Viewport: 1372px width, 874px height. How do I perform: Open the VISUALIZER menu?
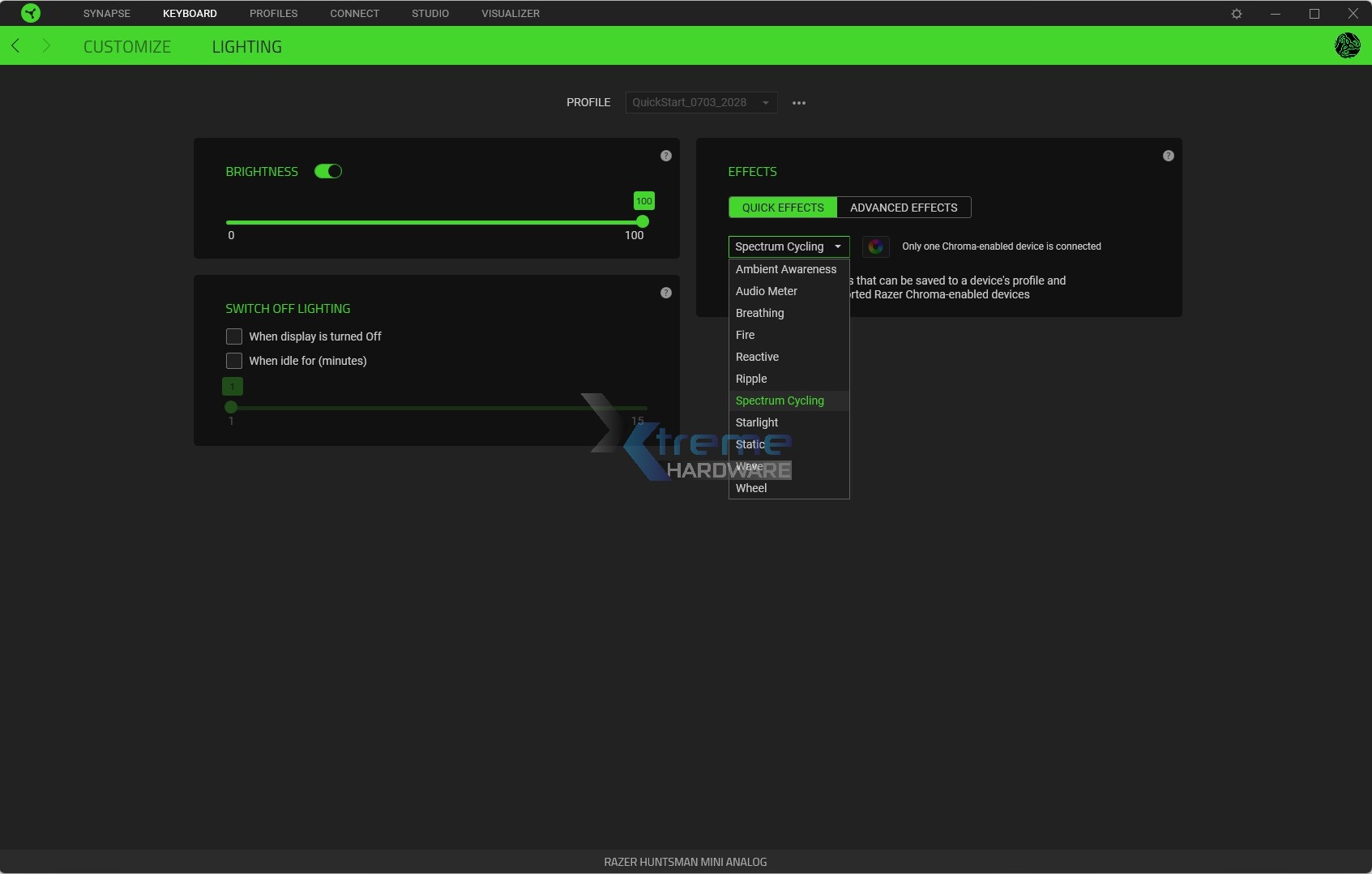click(510, 13)
